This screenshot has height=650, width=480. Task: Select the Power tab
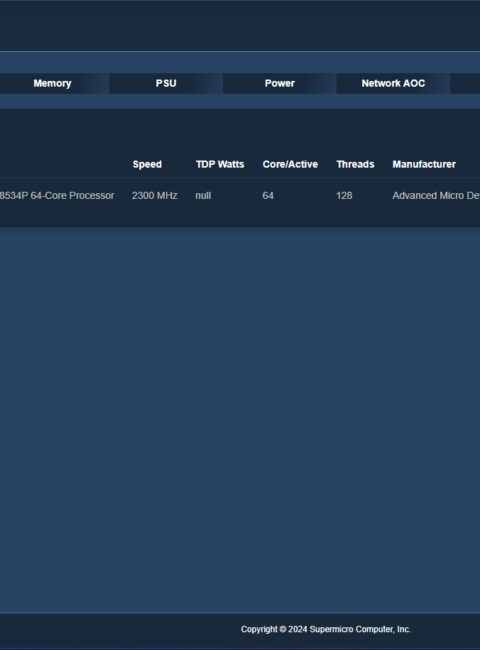coord(280,83)
